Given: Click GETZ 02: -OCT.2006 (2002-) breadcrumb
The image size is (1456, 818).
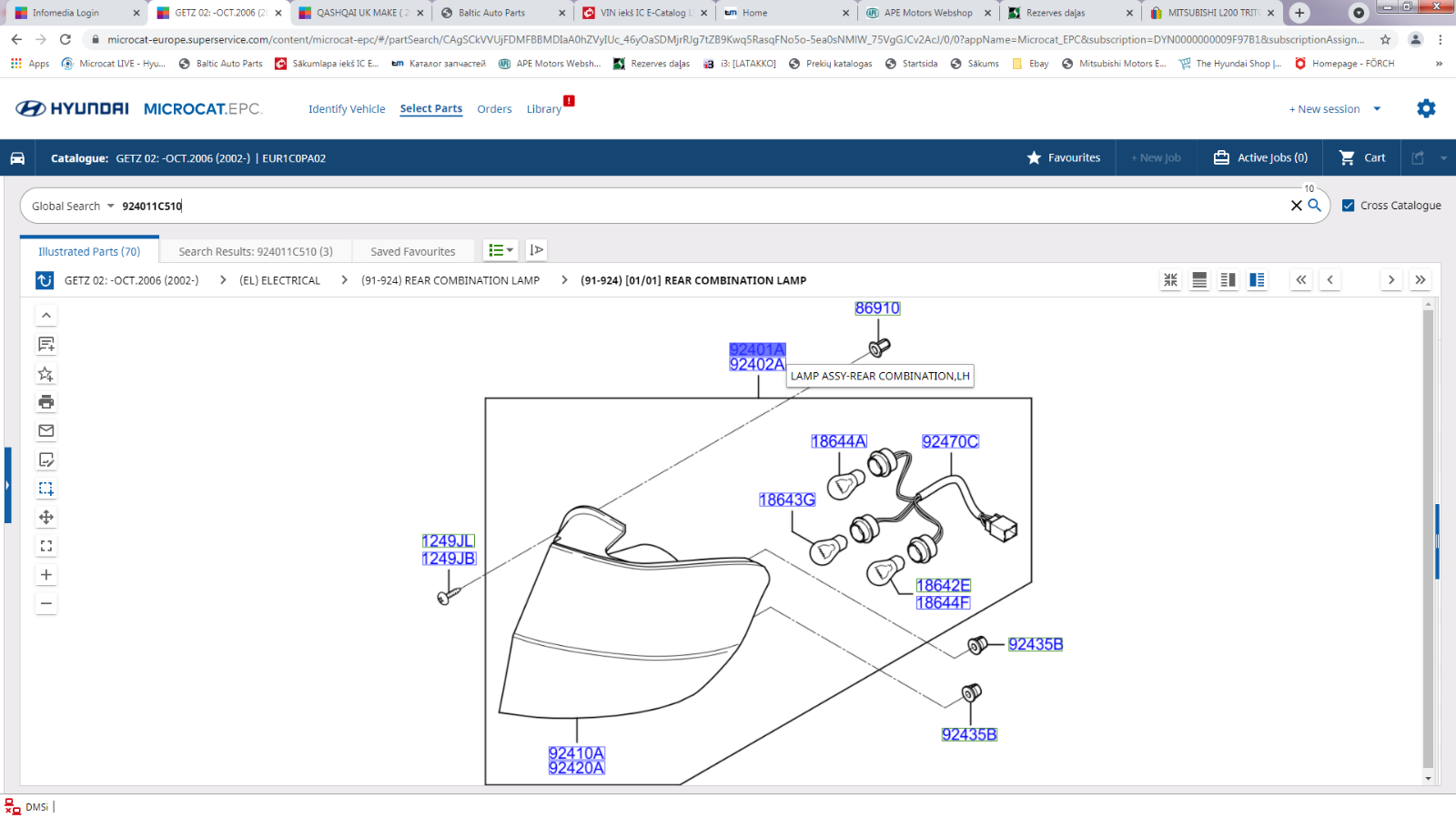Looking at the screenshot, I should (132, 280).
